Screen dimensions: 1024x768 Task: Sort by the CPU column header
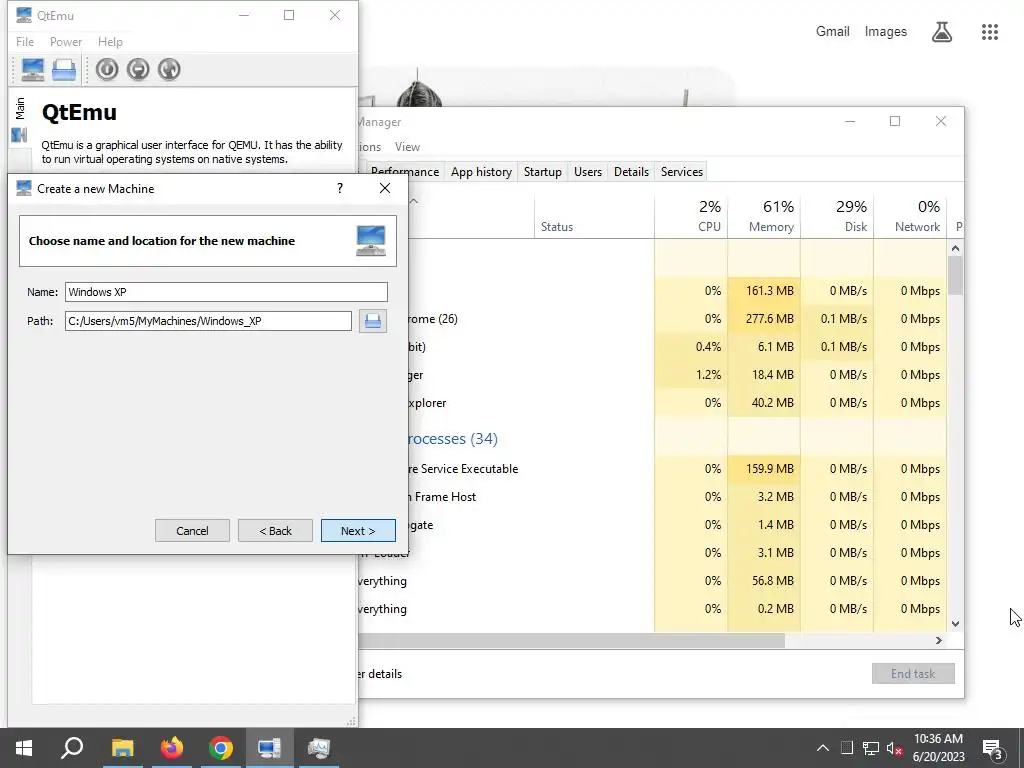[691, 216]
